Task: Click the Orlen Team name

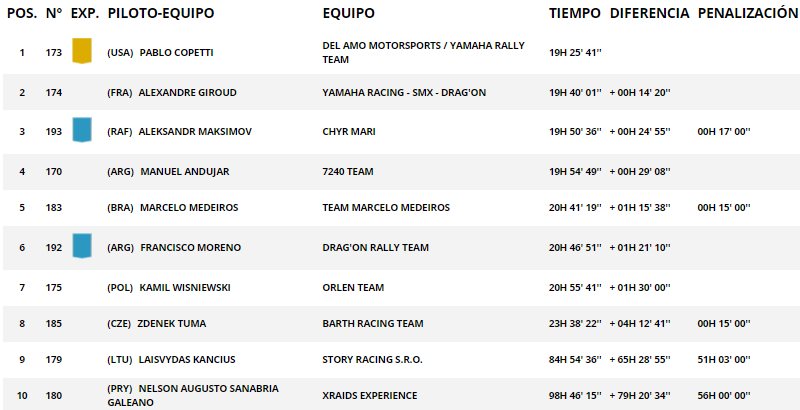Action: pos(353,288)
